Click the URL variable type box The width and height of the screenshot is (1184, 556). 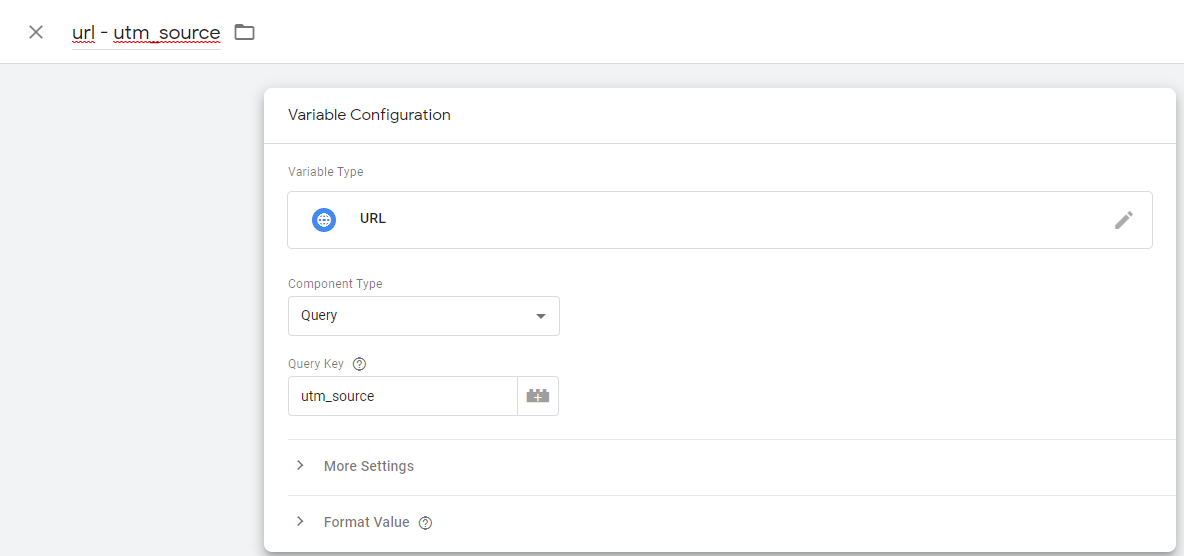click(x=720, y=220)
